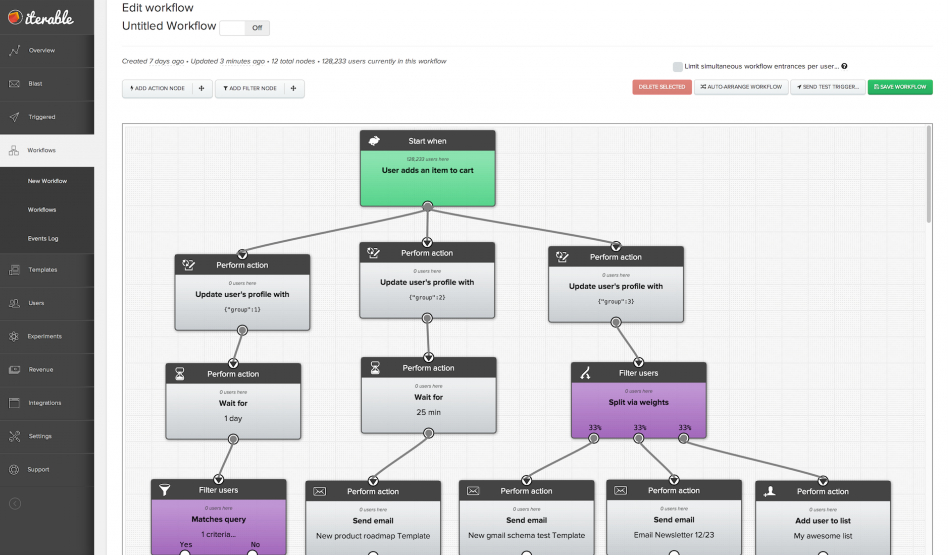Click Send Test Trigger button
This screenshot has height=555, width=948.
(x=828, y=87)
